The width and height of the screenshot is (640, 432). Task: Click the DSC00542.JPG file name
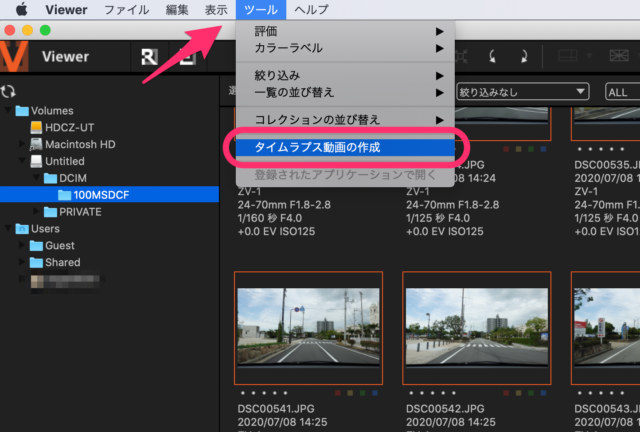click(x=445, y=409)
